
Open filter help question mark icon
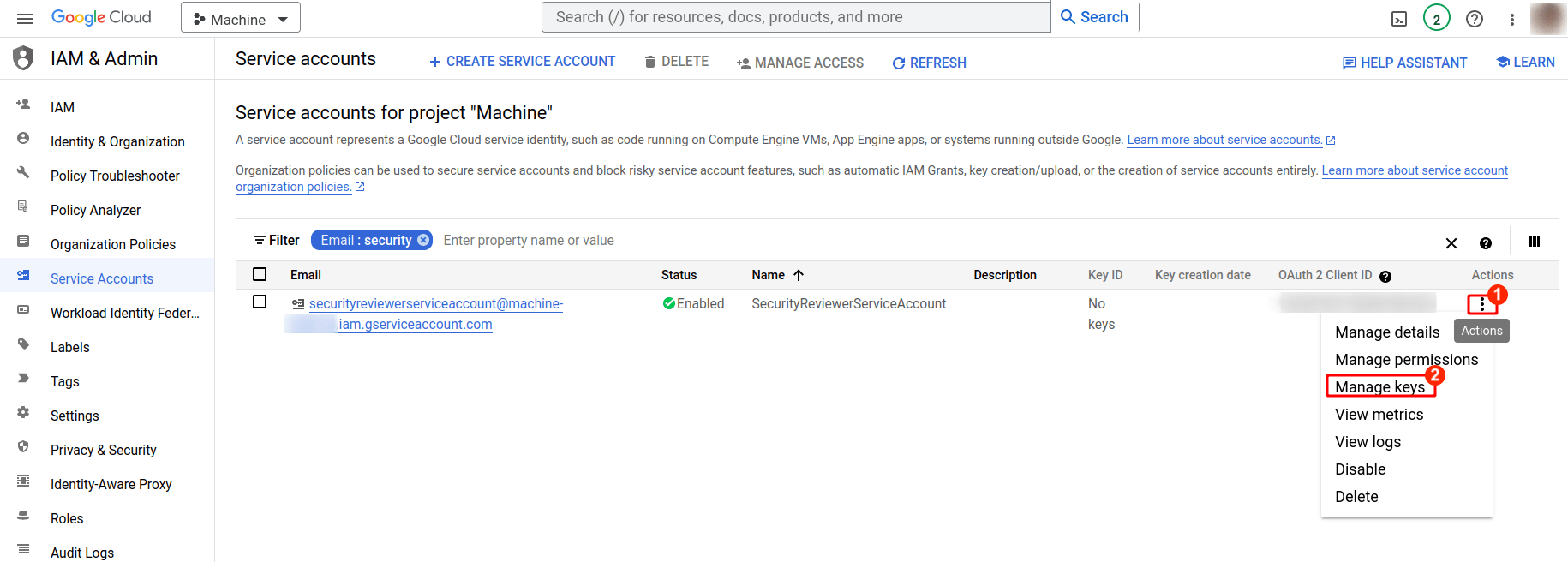click(1486, 243)
